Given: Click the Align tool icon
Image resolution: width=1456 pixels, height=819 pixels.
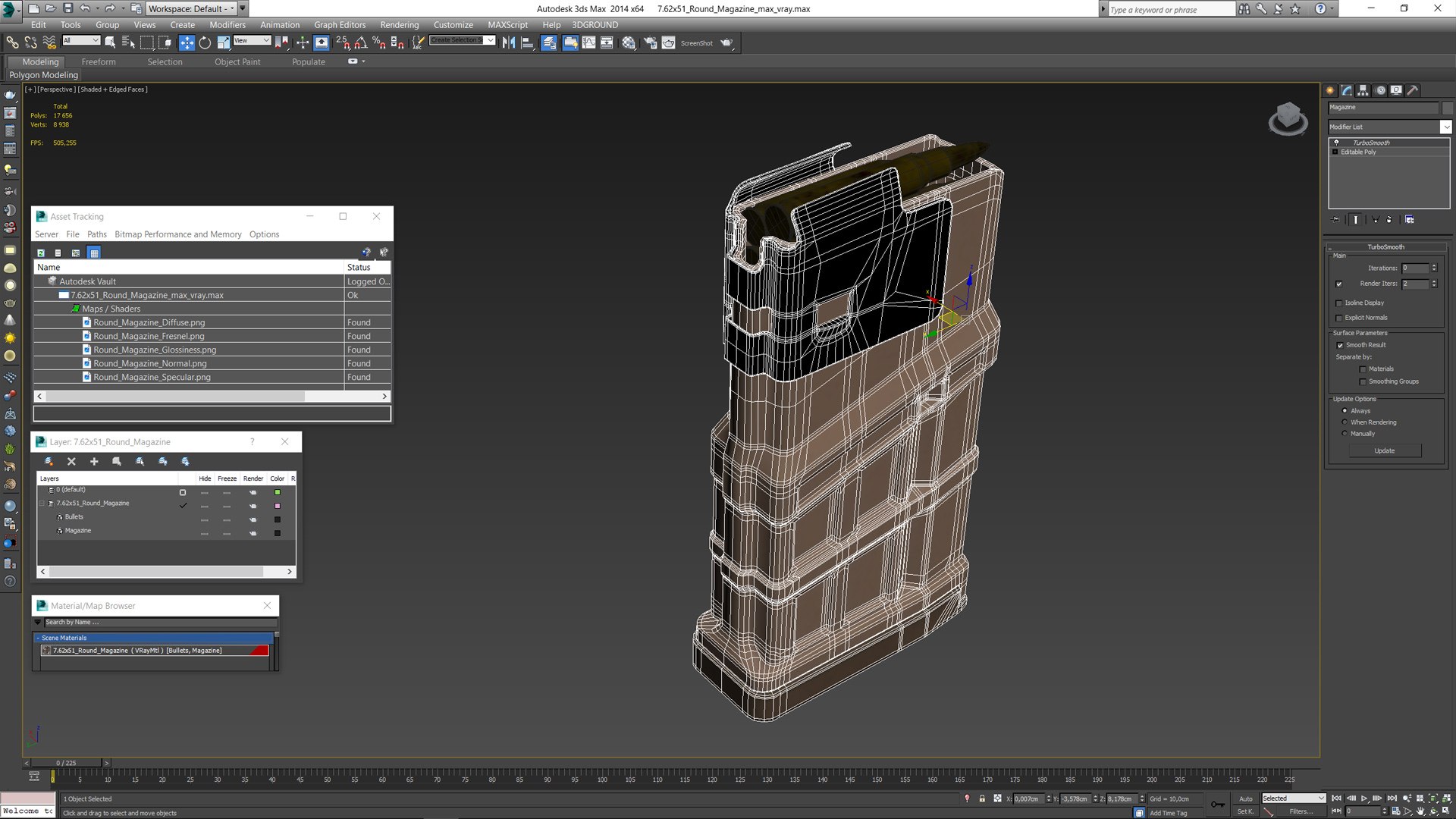Looking at the screenshot, I should (527, 43).
